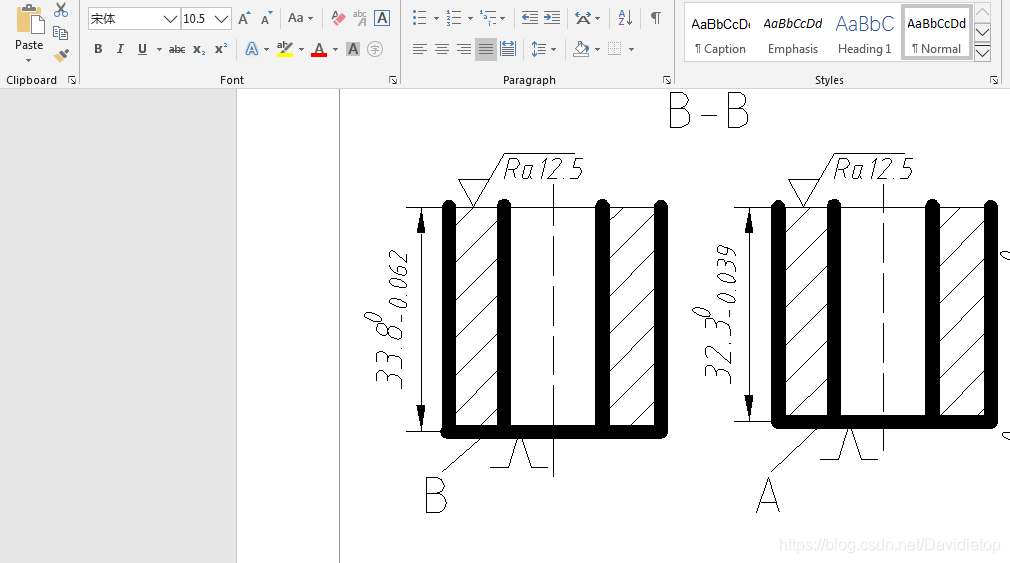Toggle Strikethrough formatting
1010x563 pixels.
[x=176, y=49]
